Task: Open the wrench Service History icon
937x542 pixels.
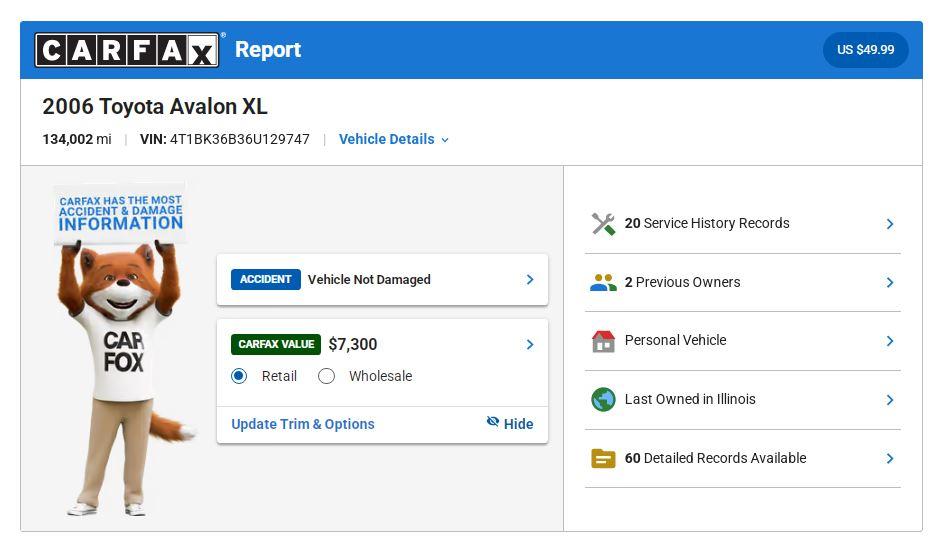Action: pos(603,224)
